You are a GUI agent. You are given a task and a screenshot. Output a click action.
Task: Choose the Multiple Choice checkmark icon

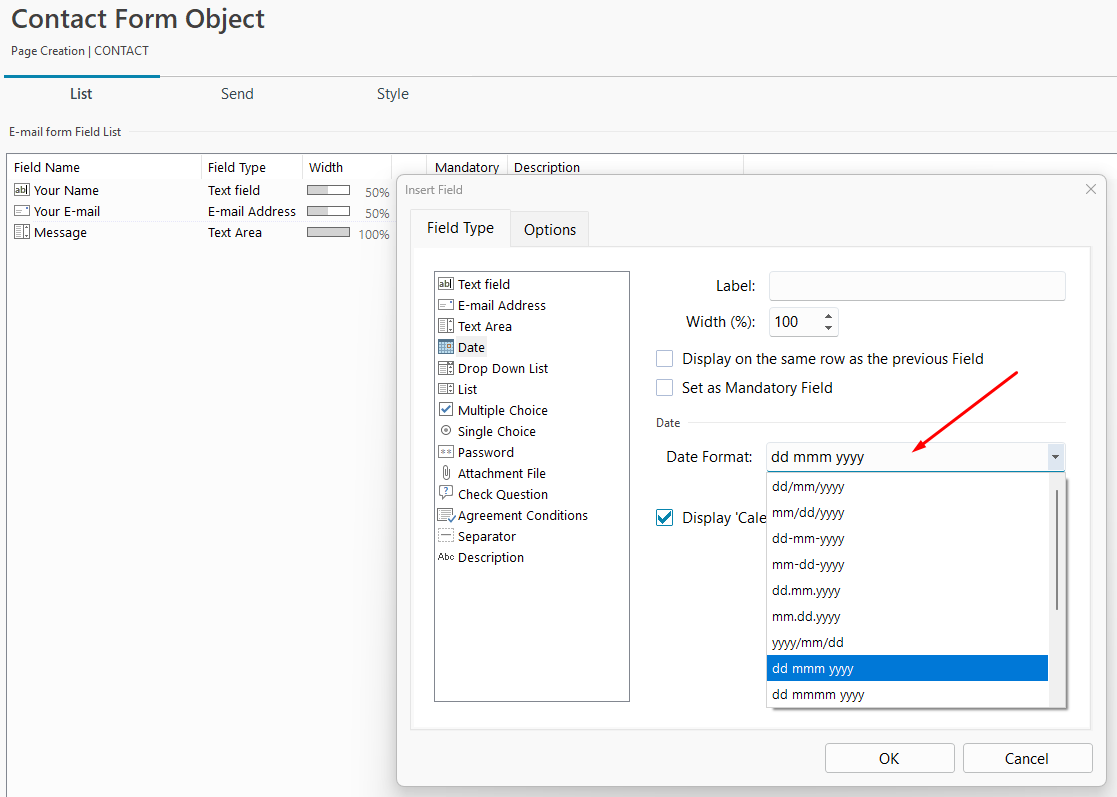click(x=445, y=410)
